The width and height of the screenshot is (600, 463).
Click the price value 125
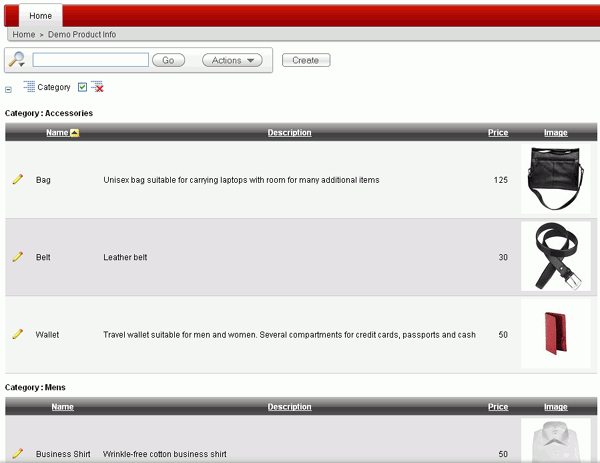[501, 180]
